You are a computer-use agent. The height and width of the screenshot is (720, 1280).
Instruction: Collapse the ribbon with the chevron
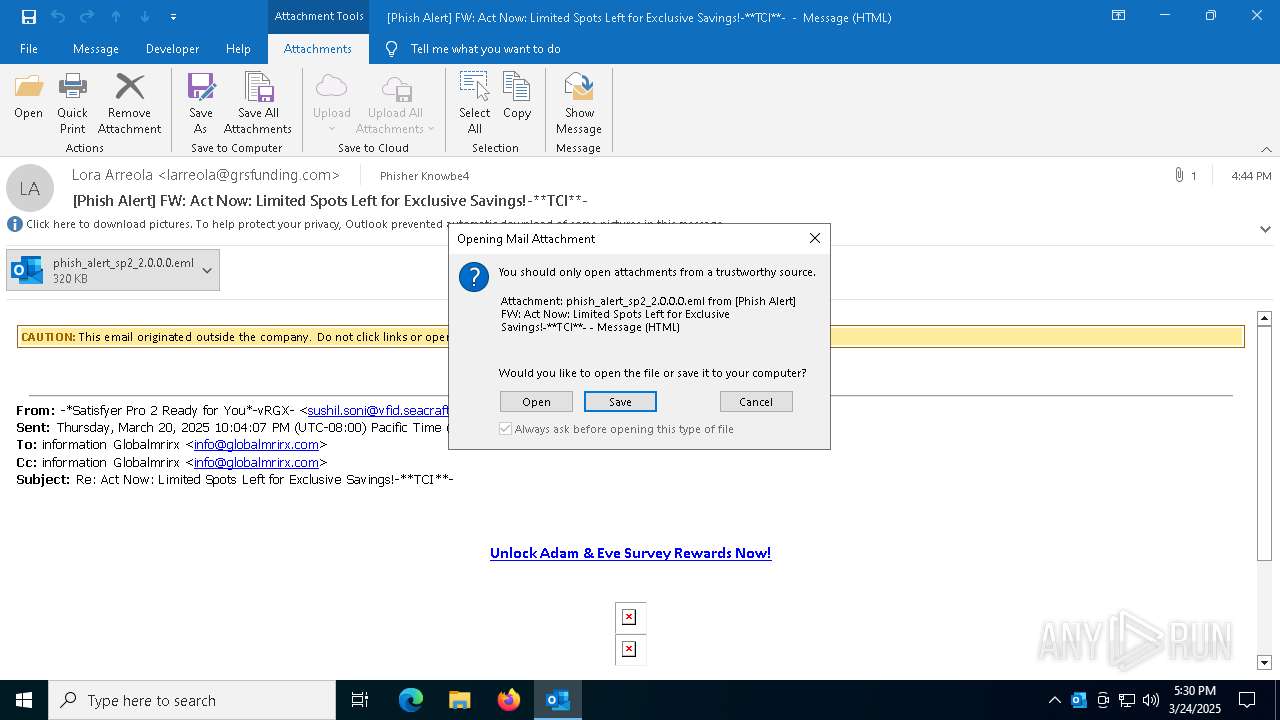coord(1266,149)
